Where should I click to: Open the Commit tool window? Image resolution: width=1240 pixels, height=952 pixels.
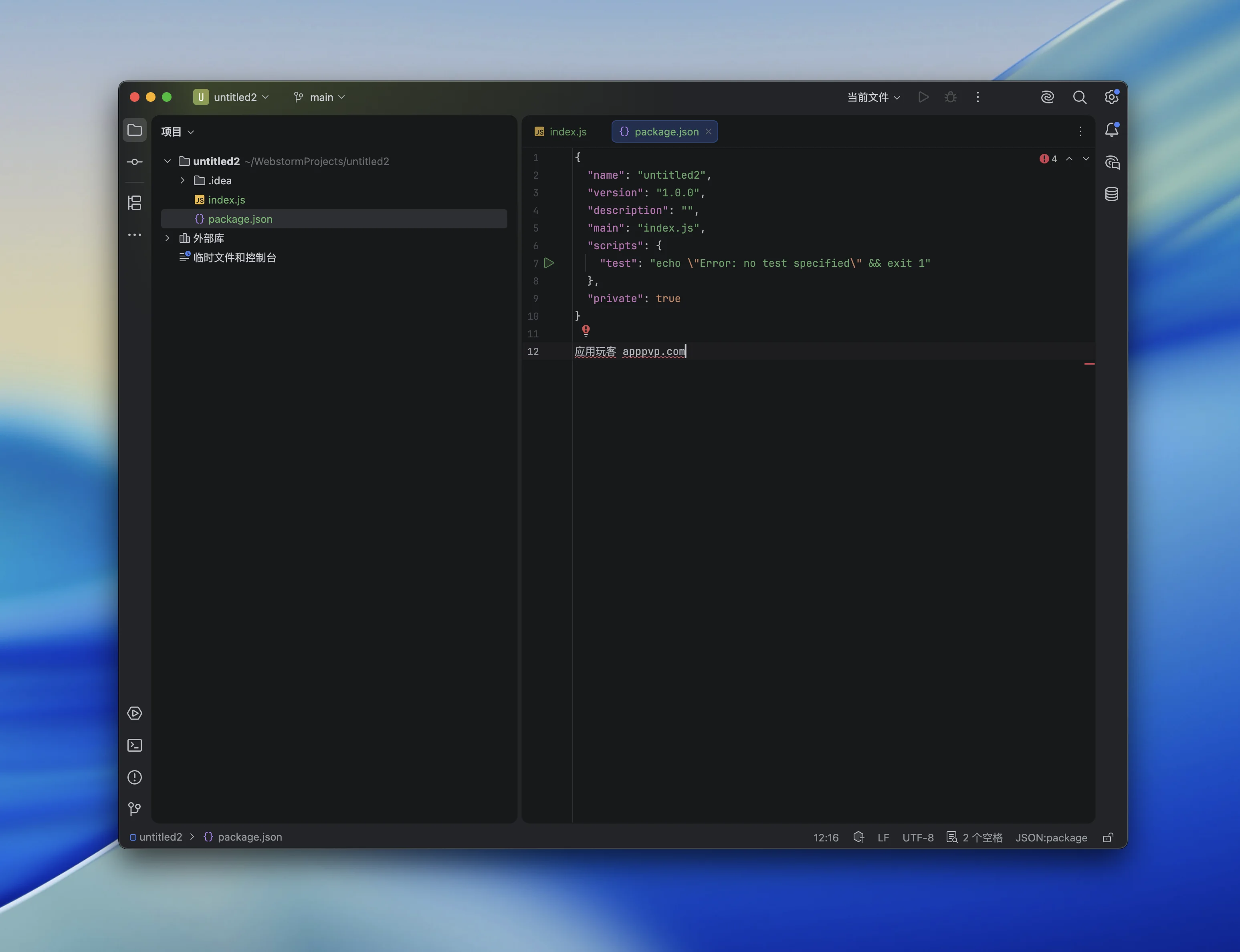coord(134,162)
